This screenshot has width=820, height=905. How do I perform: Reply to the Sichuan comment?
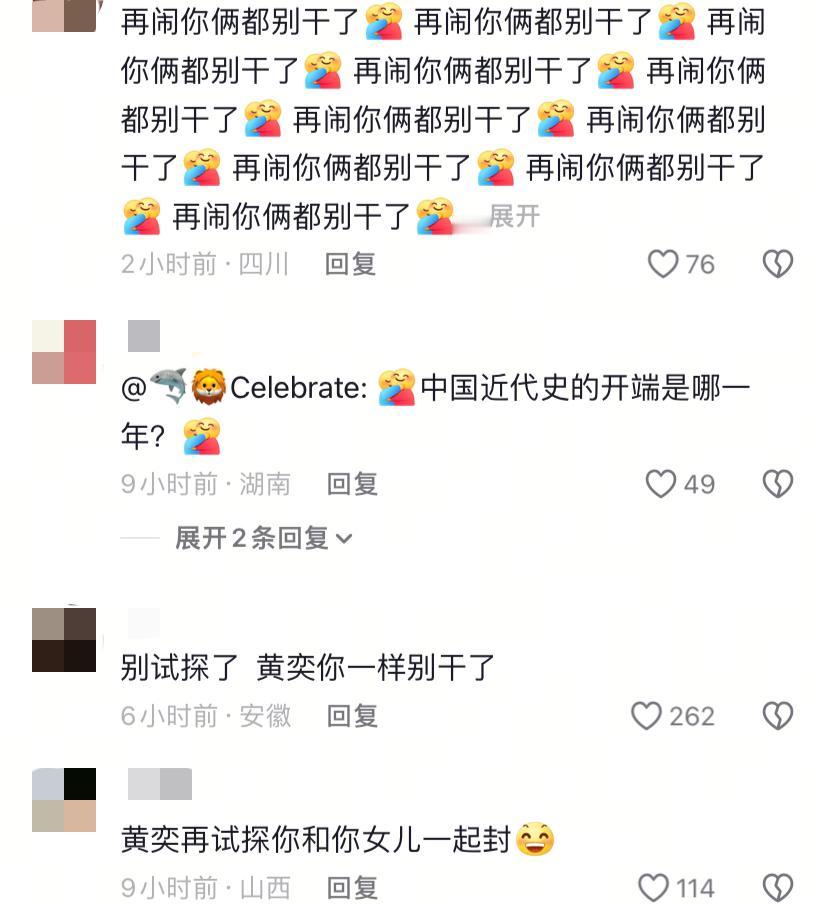(x=350, y=264)
